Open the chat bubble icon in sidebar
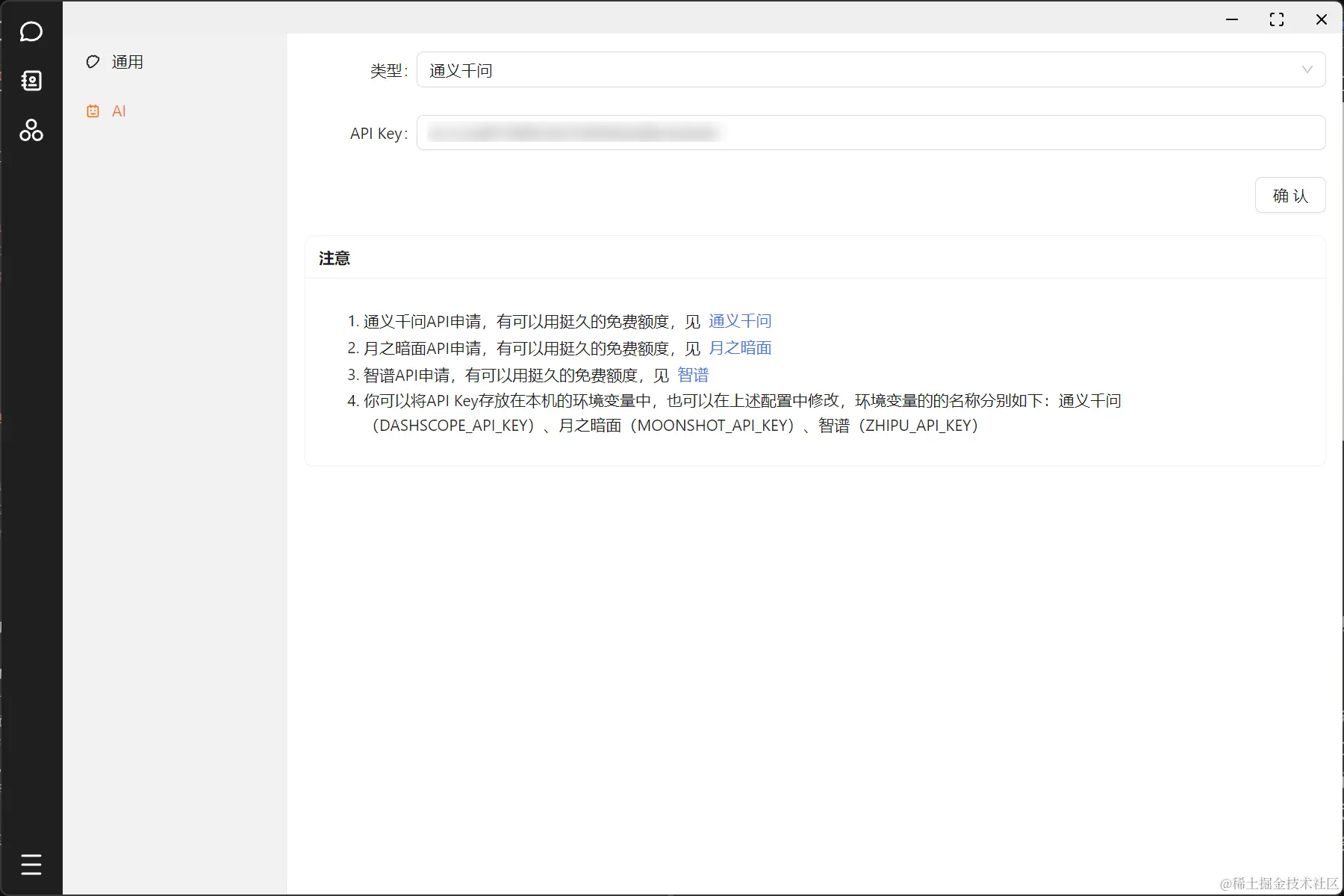Image resolution: width=1344 pixels, height=896 pixels. pos(31,31)
